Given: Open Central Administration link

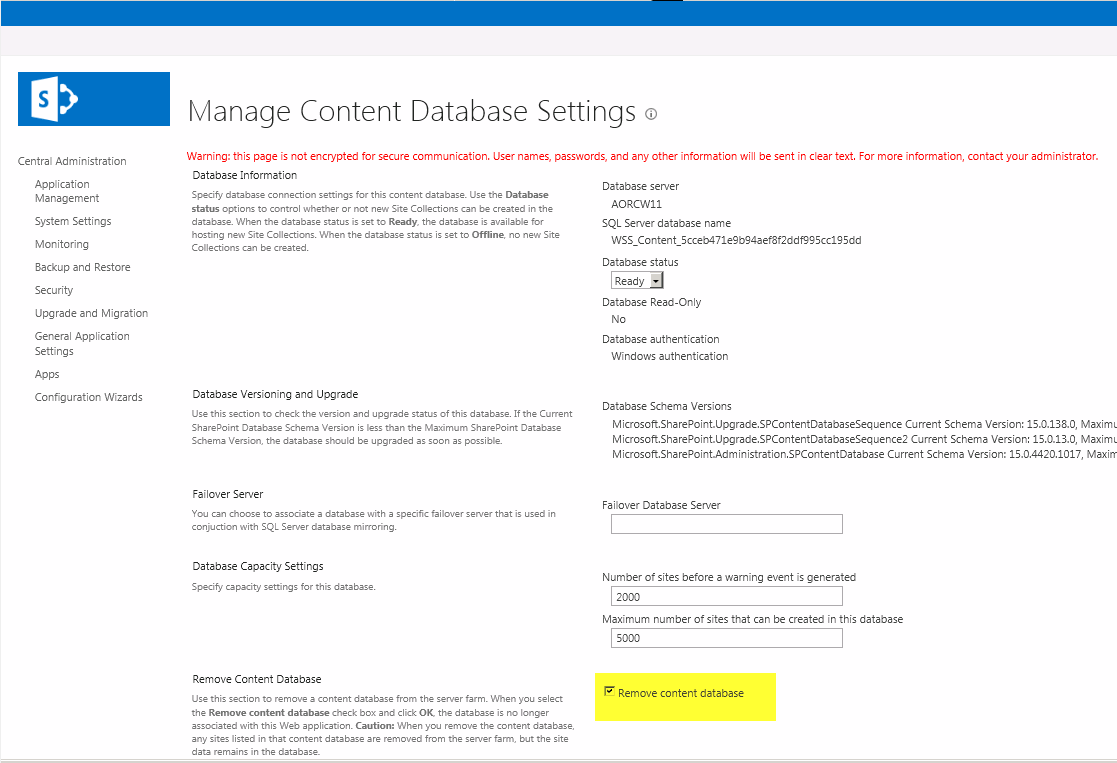Looking at the screenshot, I should 72,161.
